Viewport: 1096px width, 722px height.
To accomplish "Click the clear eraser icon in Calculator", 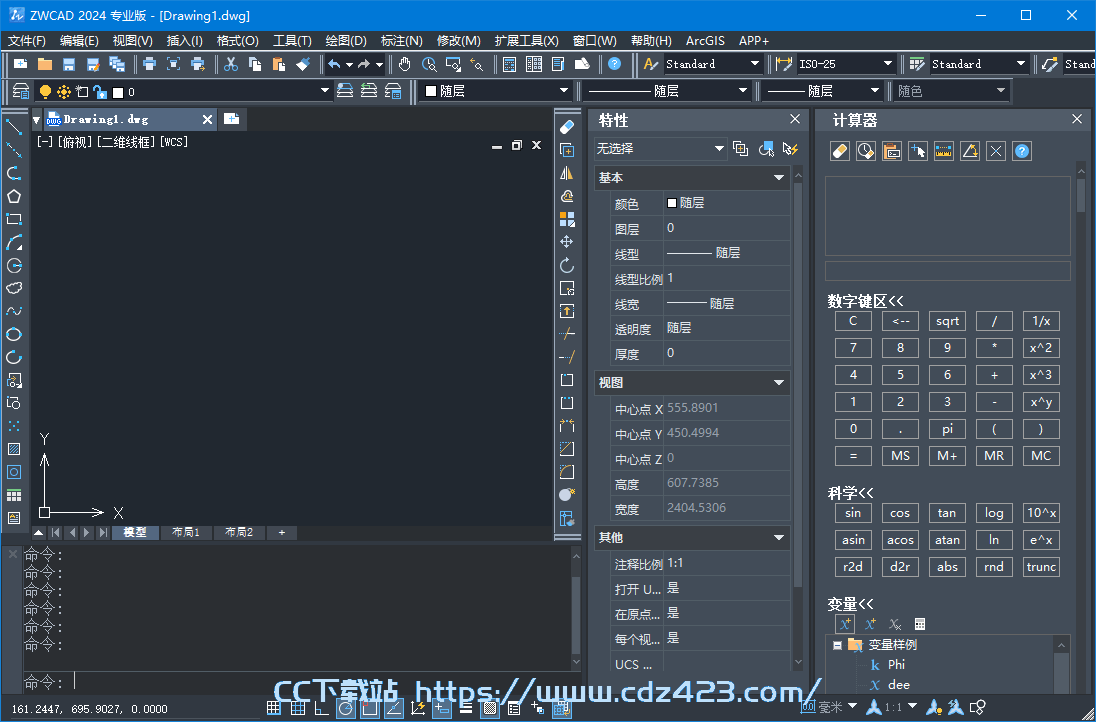I will [x=839, y=151].
